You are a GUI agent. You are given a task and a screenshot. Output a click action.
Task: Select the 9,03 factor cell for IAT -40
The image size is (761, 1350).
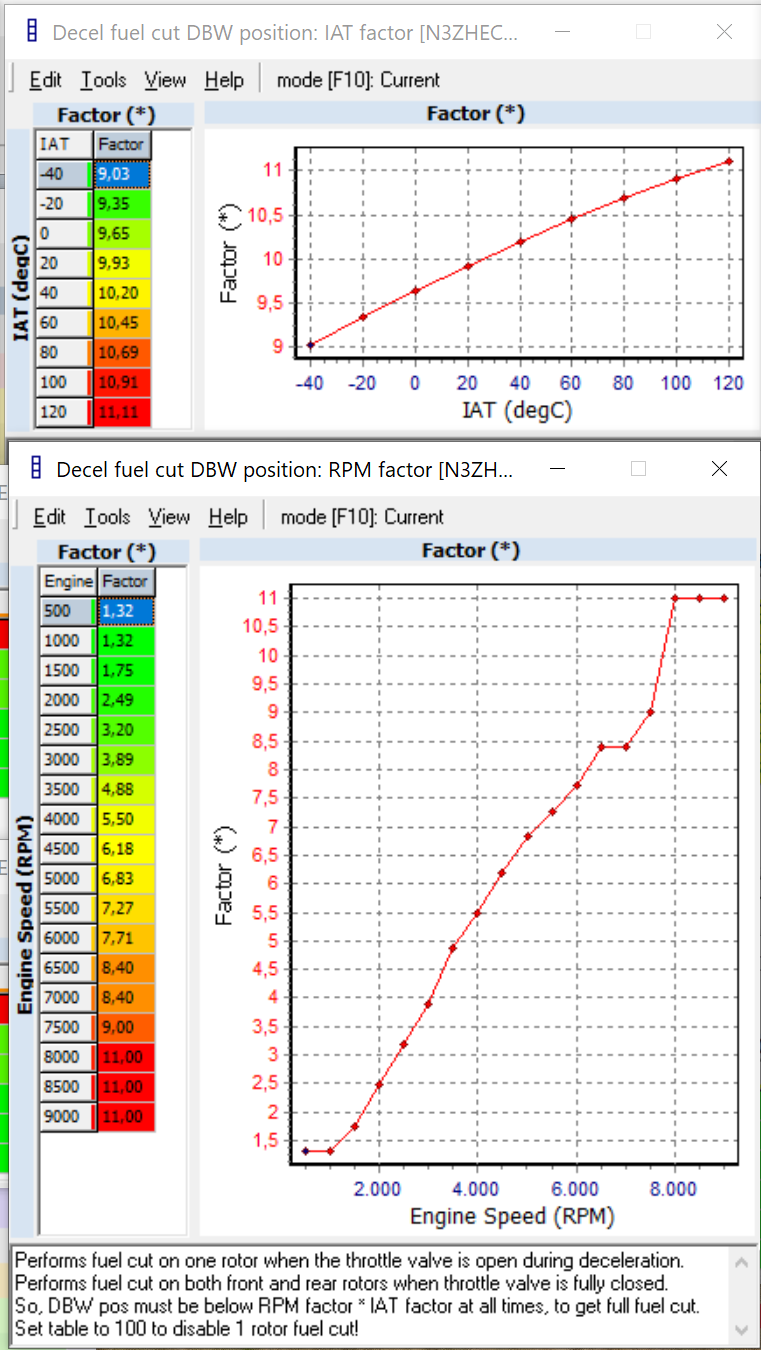coord(123,174)
